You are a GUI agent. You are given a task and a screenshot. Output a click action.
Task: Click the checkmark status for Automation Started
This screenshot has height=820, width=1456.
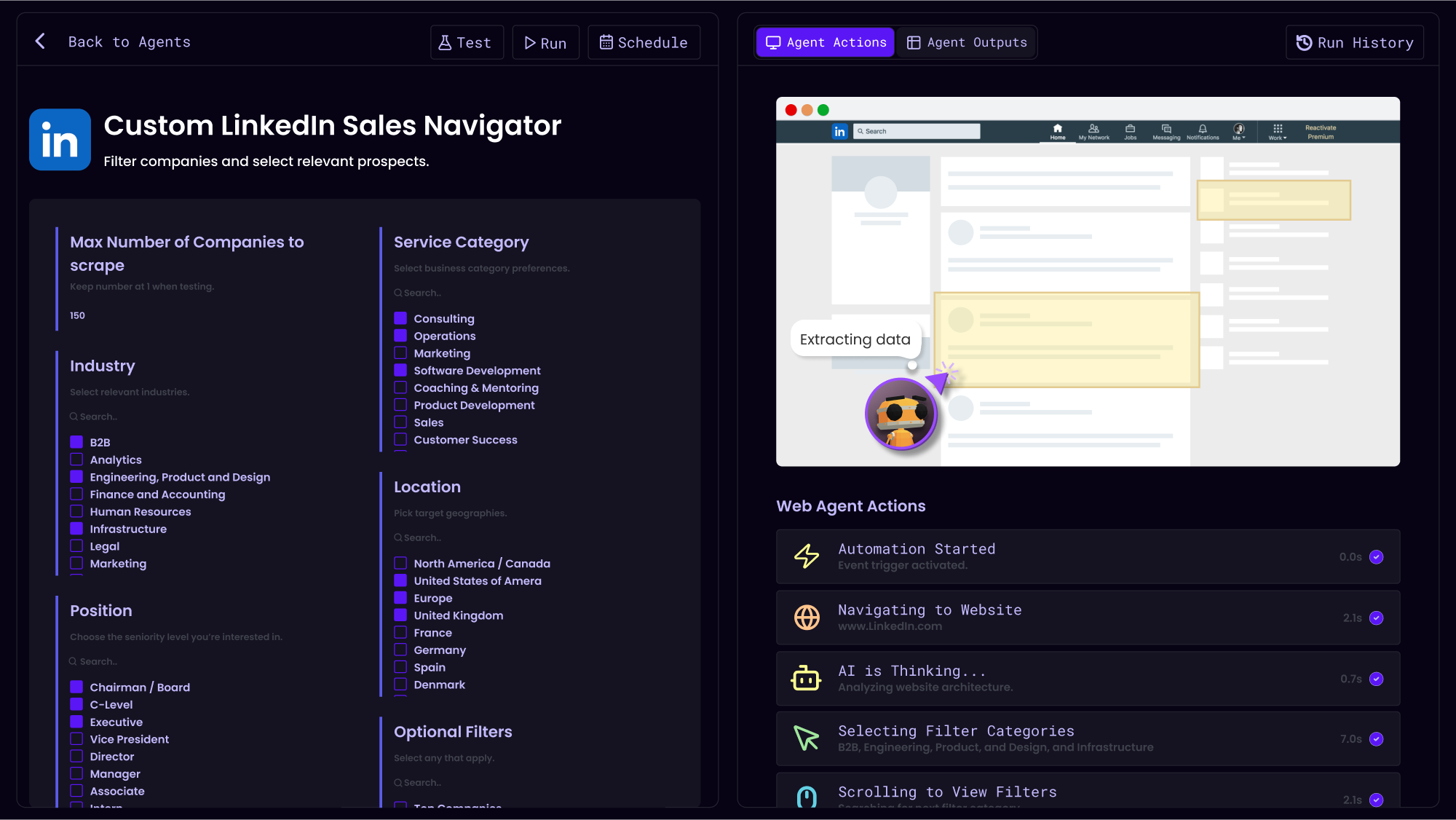click(1376, 557)
